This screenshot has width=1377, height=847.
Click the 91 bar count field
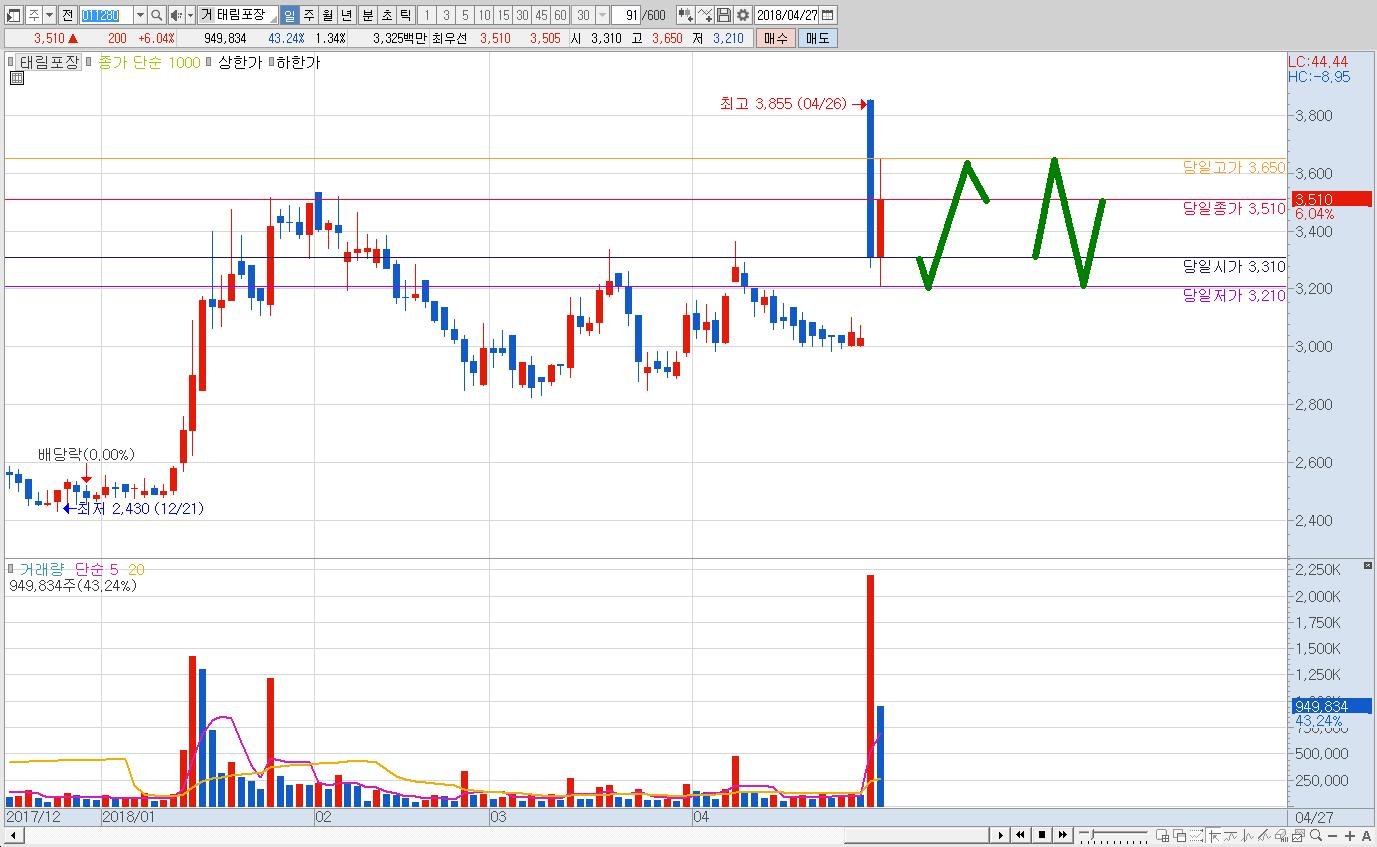pyautogui.click(x=627, y=15)
